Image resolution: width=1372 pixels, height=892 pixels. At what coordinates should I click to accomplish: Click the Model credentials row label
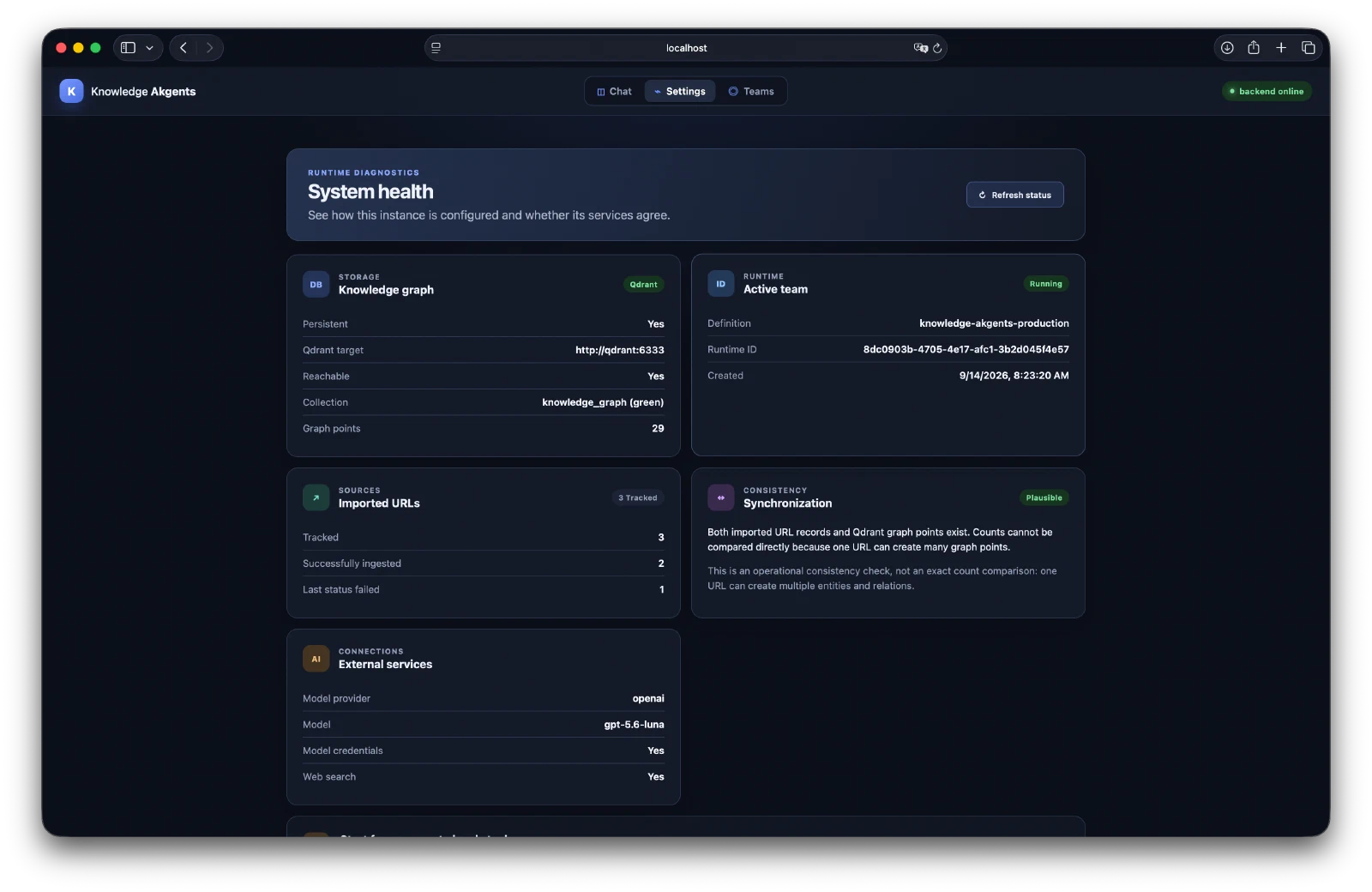tap(343, 750)
